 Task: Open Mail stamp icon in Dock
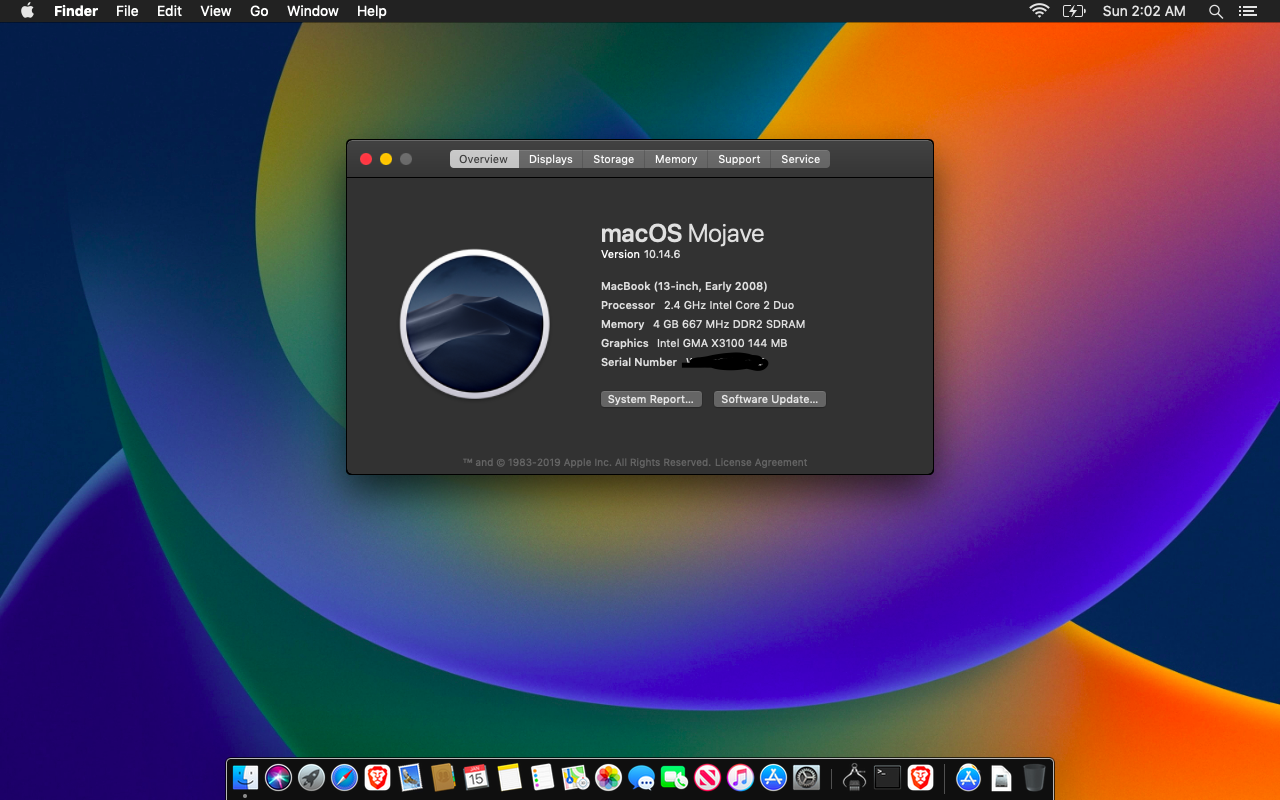coord(410,777)
